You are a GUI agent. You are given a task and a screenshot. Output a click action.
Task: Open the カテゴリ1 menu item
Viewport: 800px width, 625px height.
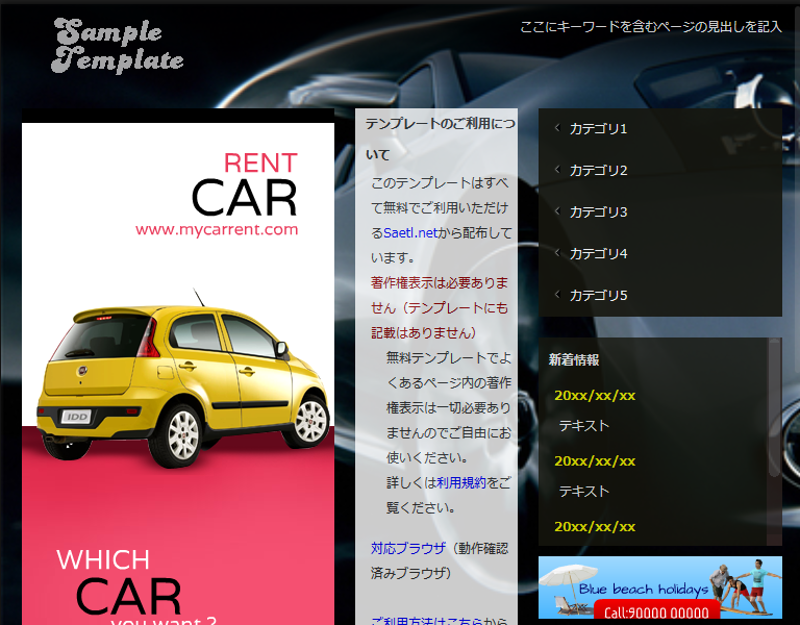click(598, 129)
